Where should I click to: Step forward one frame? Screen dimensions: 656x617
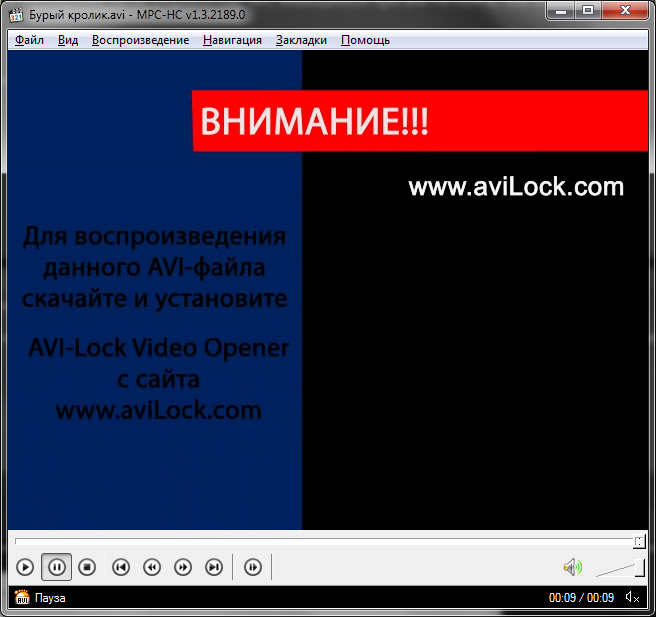pyautogui.click(x=253, y=567)
